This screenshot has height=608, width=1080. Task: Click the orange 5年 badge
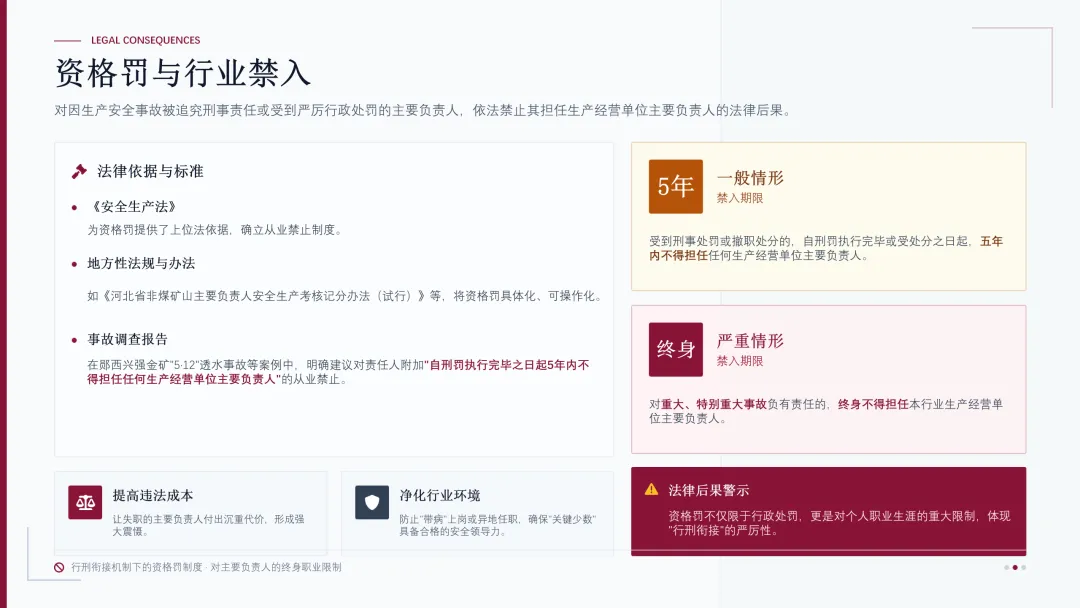(676, 187)
